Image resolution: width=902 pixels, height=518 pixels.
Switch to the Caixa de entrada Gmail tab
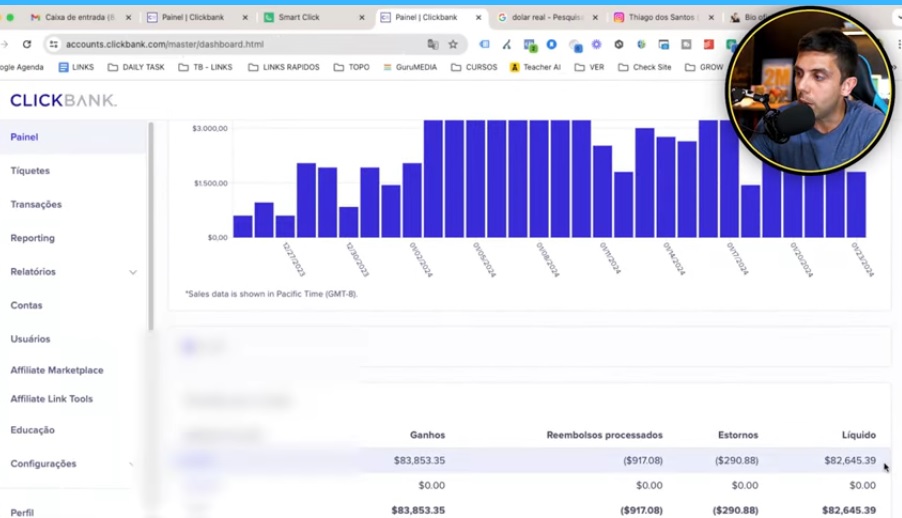pos(78,17)
